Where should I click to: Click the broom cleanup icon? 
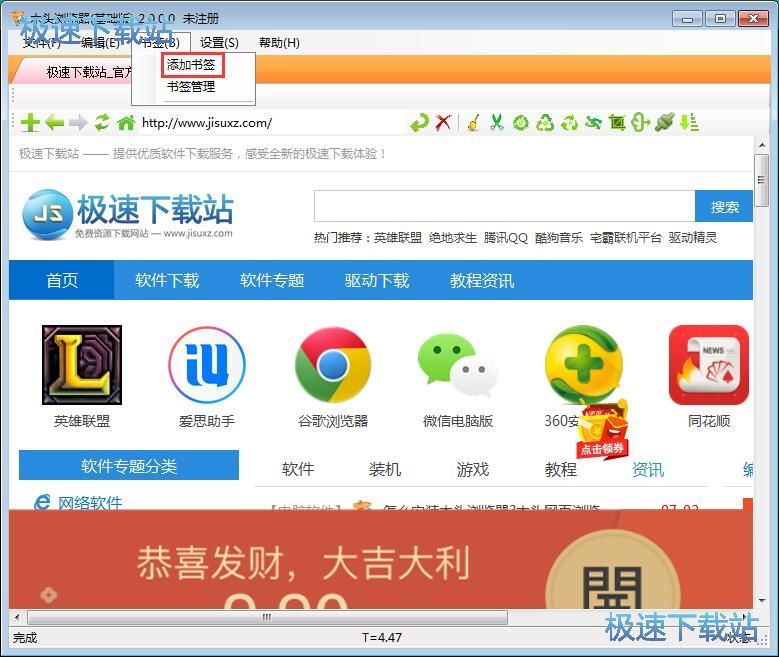474,122
